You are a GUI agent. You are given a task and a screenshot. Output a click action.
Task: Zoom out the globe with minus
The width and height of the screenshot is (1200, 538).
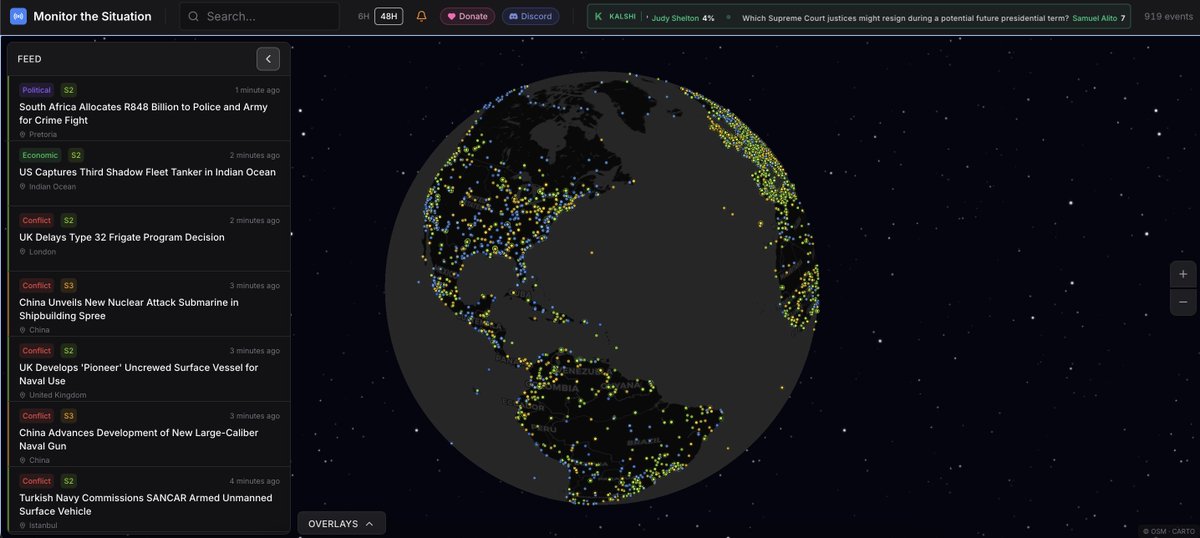(x=1183, y=301)
